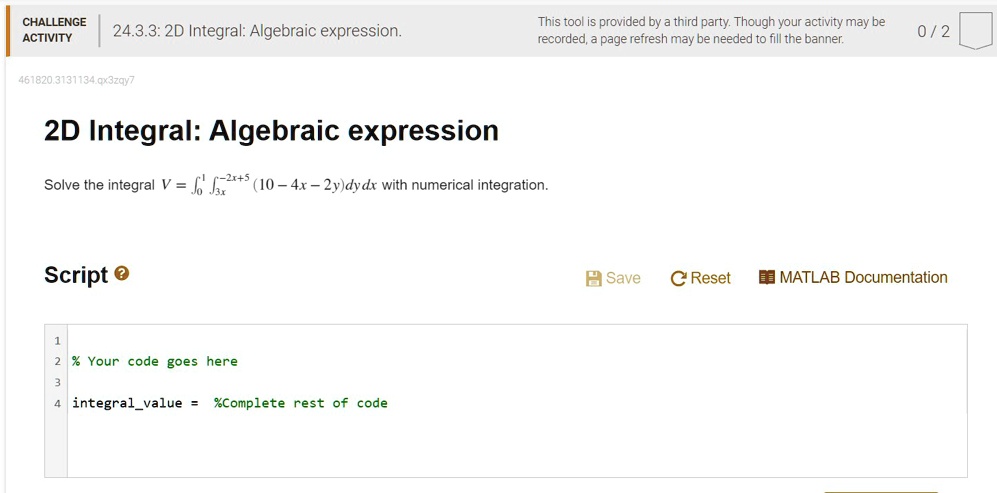
Task: Select line number 2 in the gutter
Action: point(57,361)
